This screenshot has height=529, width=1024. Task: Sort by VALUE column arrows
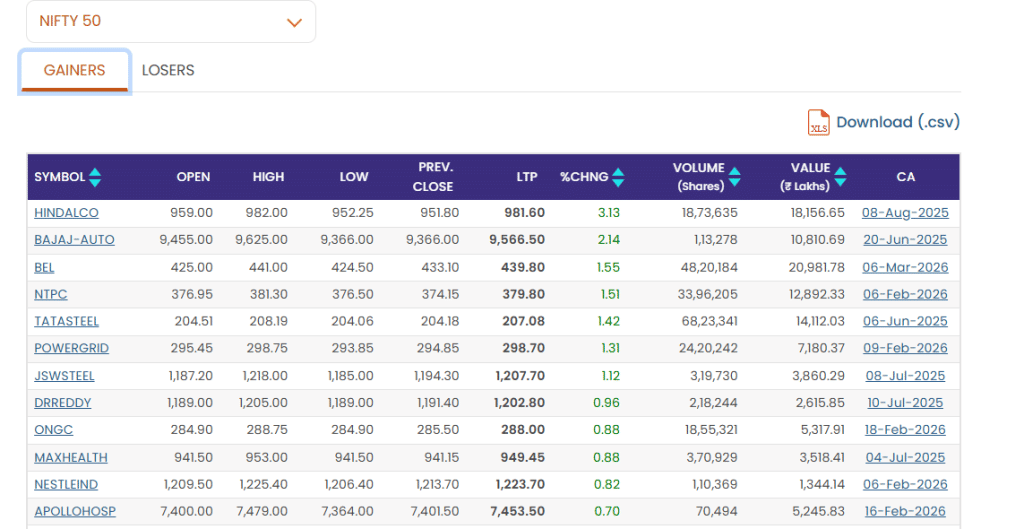click(x=840, y=177)
